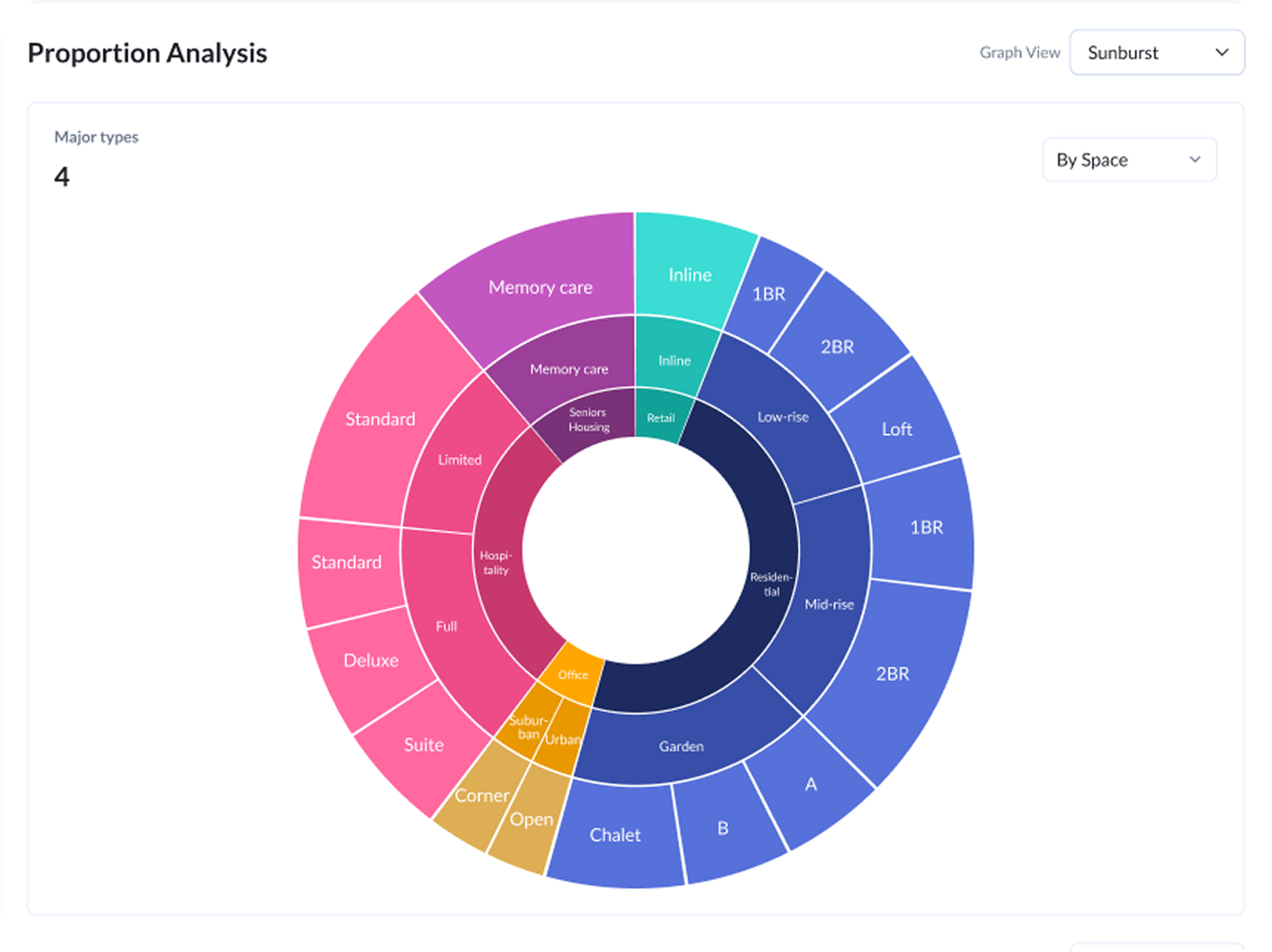
Task: Click the Corner office segment
Action: [481, 796]
